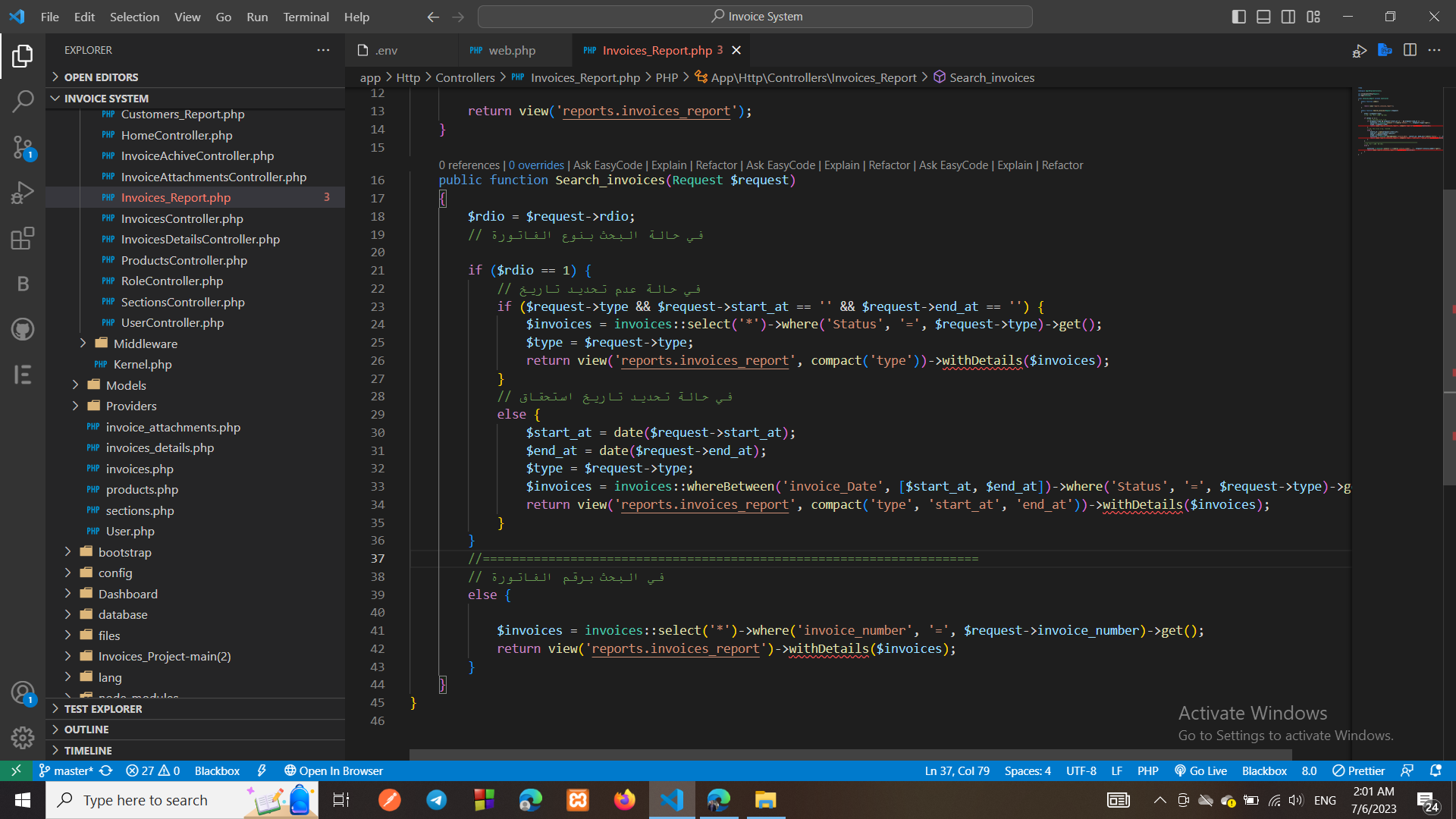The width and height of the screenshot is (1456, 819).
Task: Start debugging PHP with the debug run icon
Action: click(x=1358, y=50)
